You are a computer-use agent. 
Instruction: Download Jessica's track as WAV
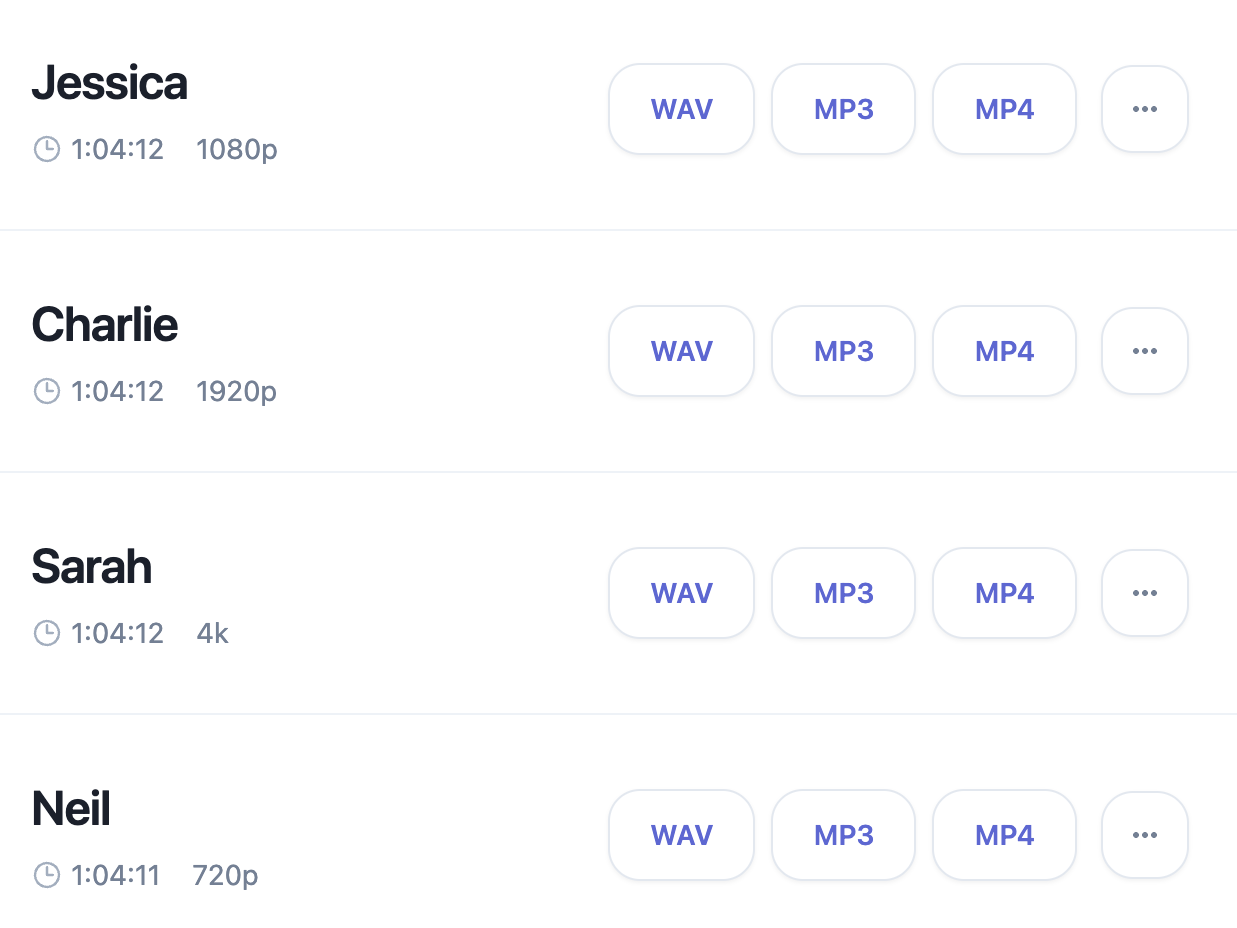click(681, 109)
